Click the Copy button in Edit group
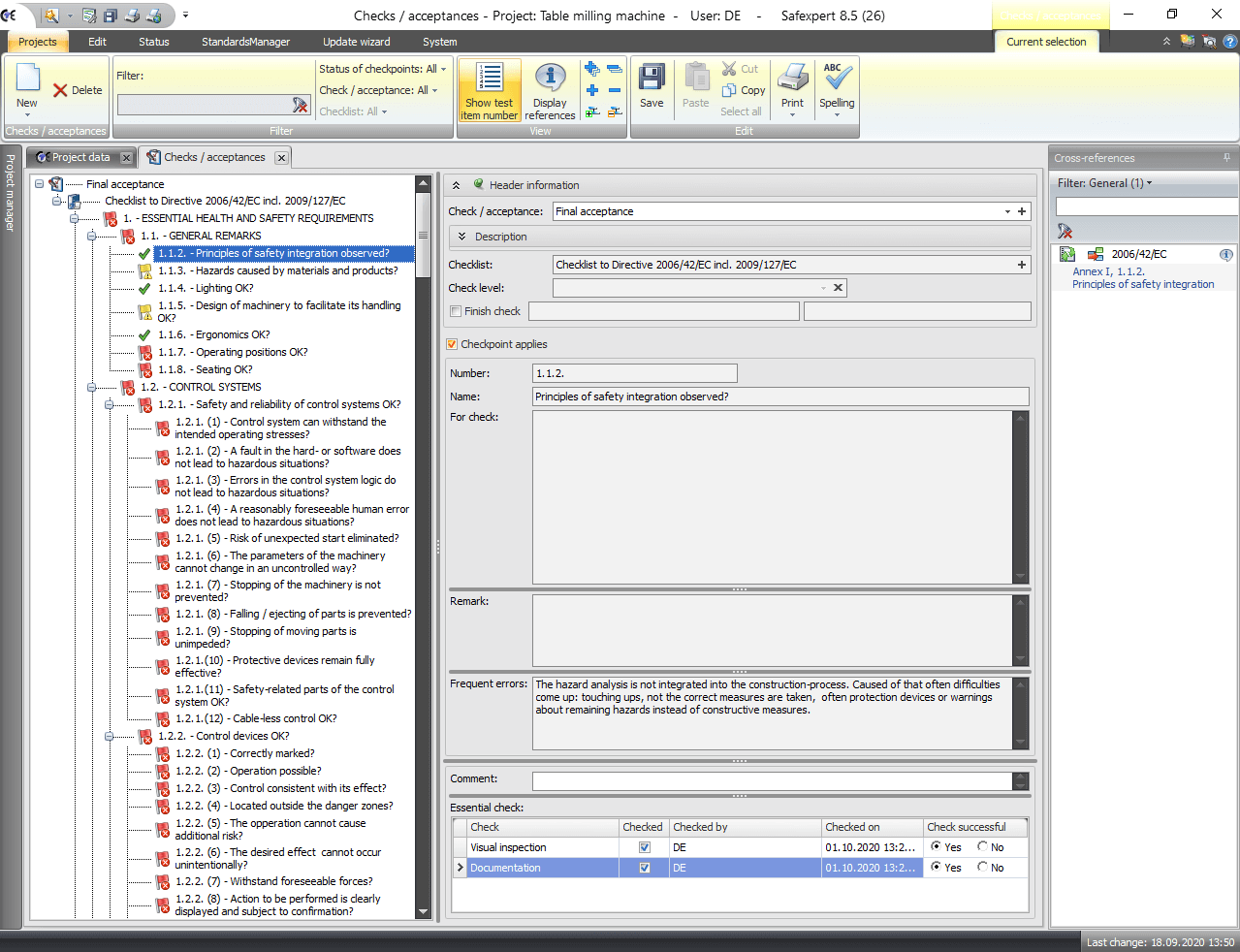 tap(744, 90)
